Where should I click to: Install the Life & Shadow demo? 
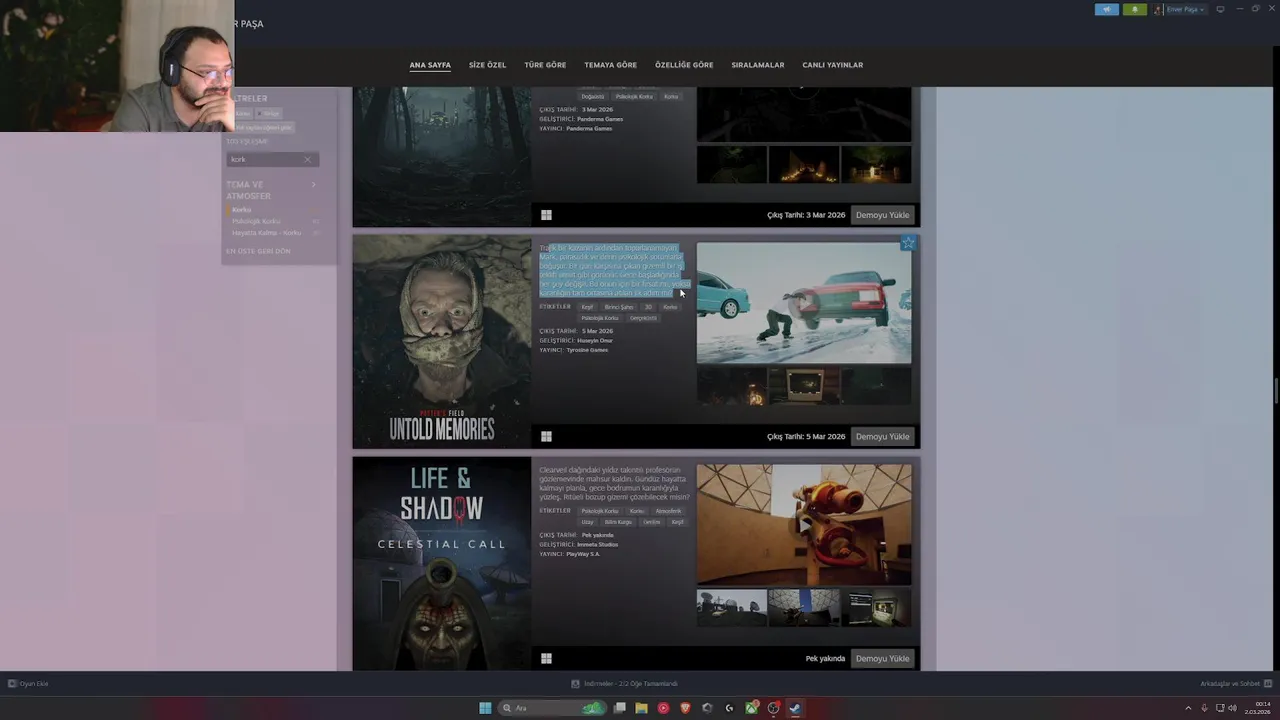point(882,659)
